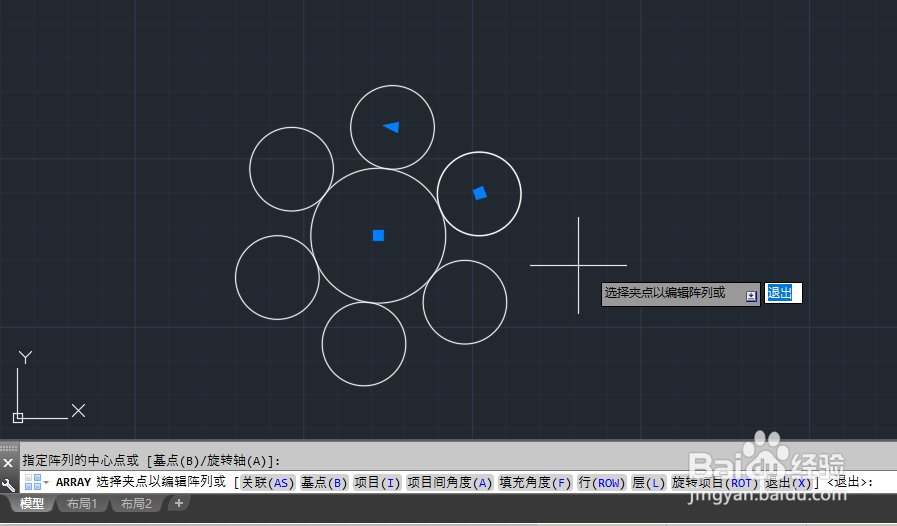Choose the 旋转项目(ROT) option
Viewport: 897px width, 526px height.
coord(715,483)
